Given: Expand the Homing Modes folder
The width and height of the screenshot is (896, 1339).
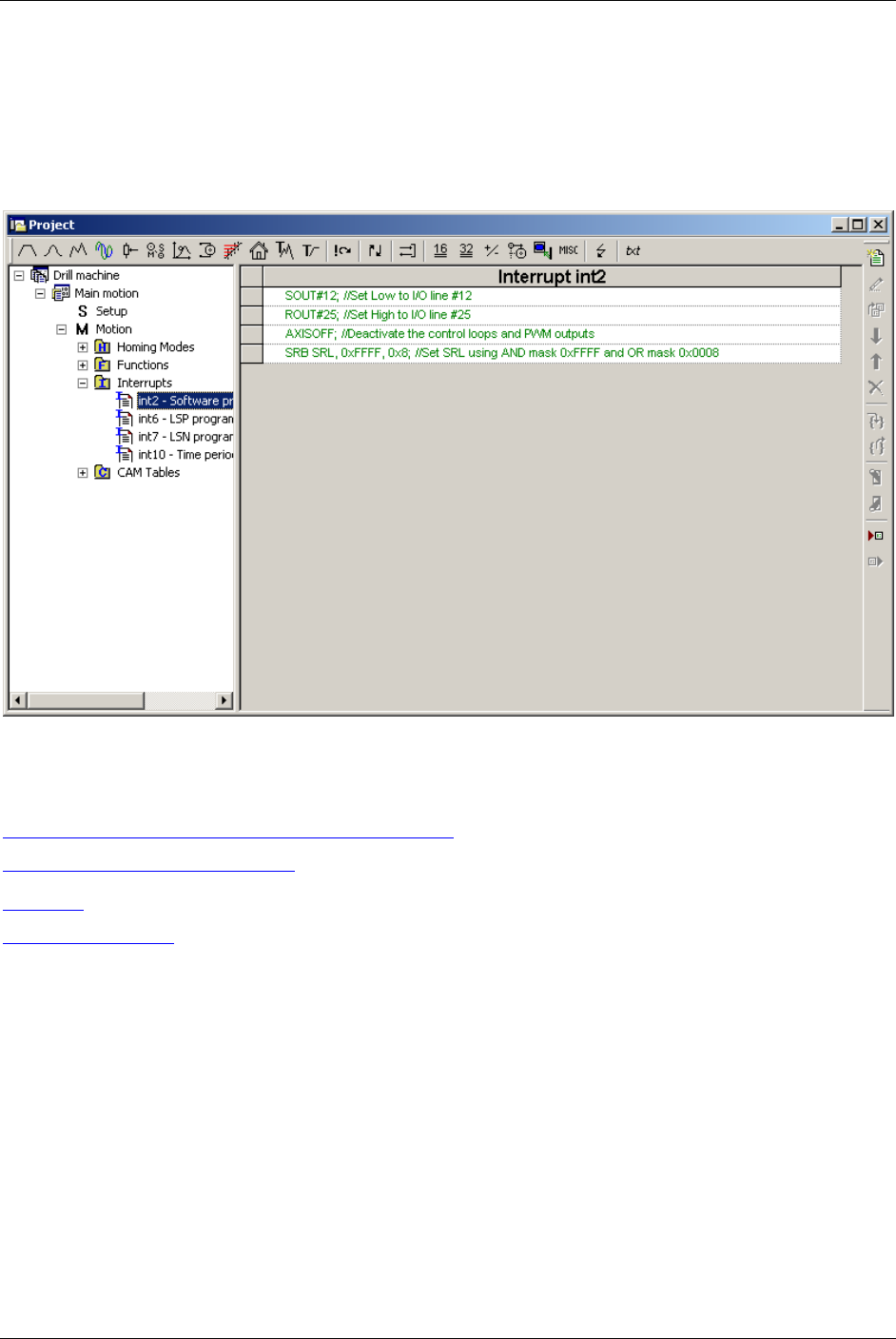Looking at the screenshot, I should coord(83,347).
